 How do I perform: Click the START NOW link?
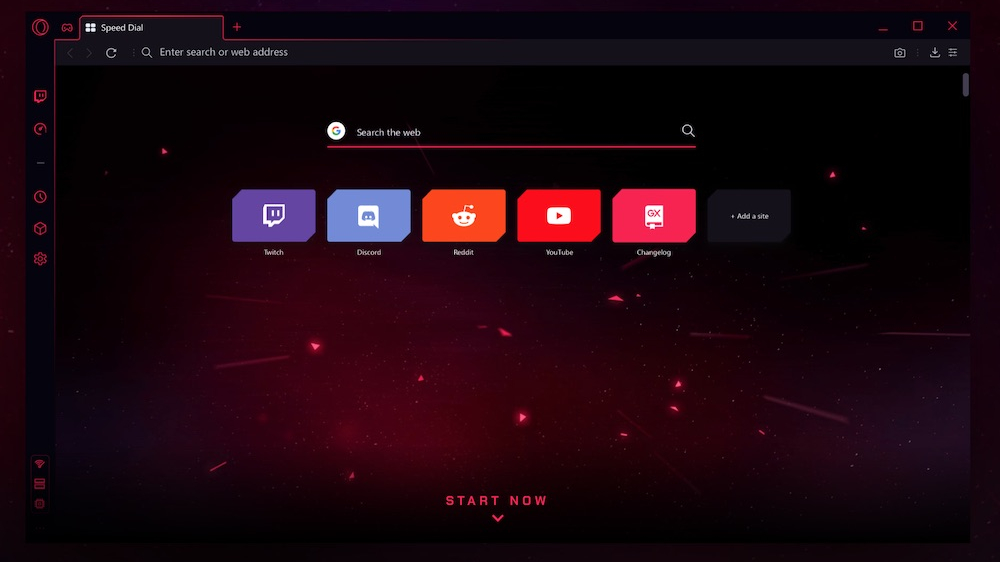497,501
